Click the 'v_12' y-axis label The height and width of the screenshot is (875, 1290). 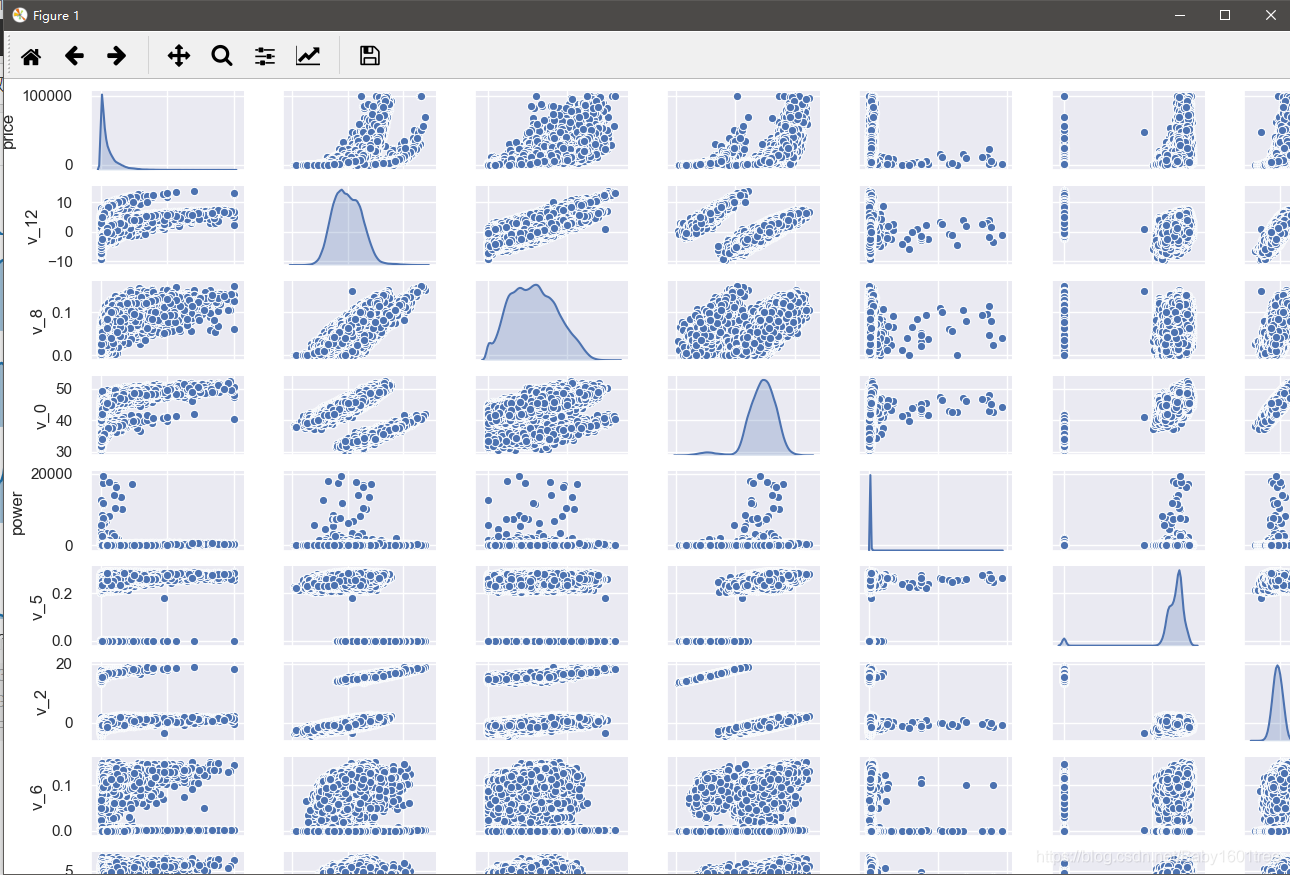[34, 226]
